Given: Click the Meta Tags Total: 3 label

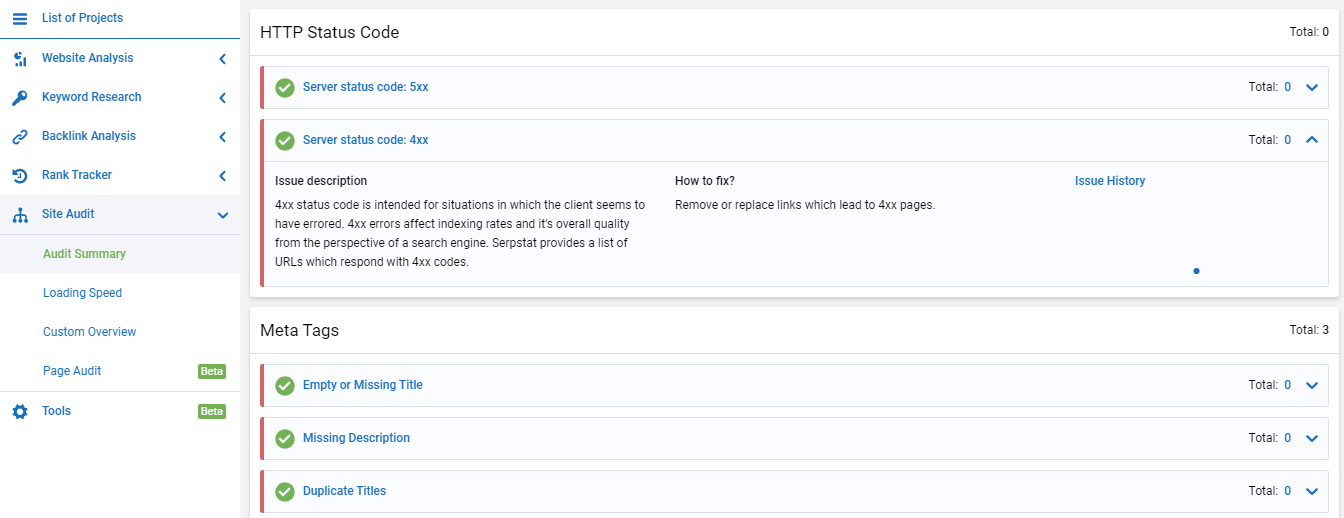Looking at the screenshot, I should pos(1309,330).
